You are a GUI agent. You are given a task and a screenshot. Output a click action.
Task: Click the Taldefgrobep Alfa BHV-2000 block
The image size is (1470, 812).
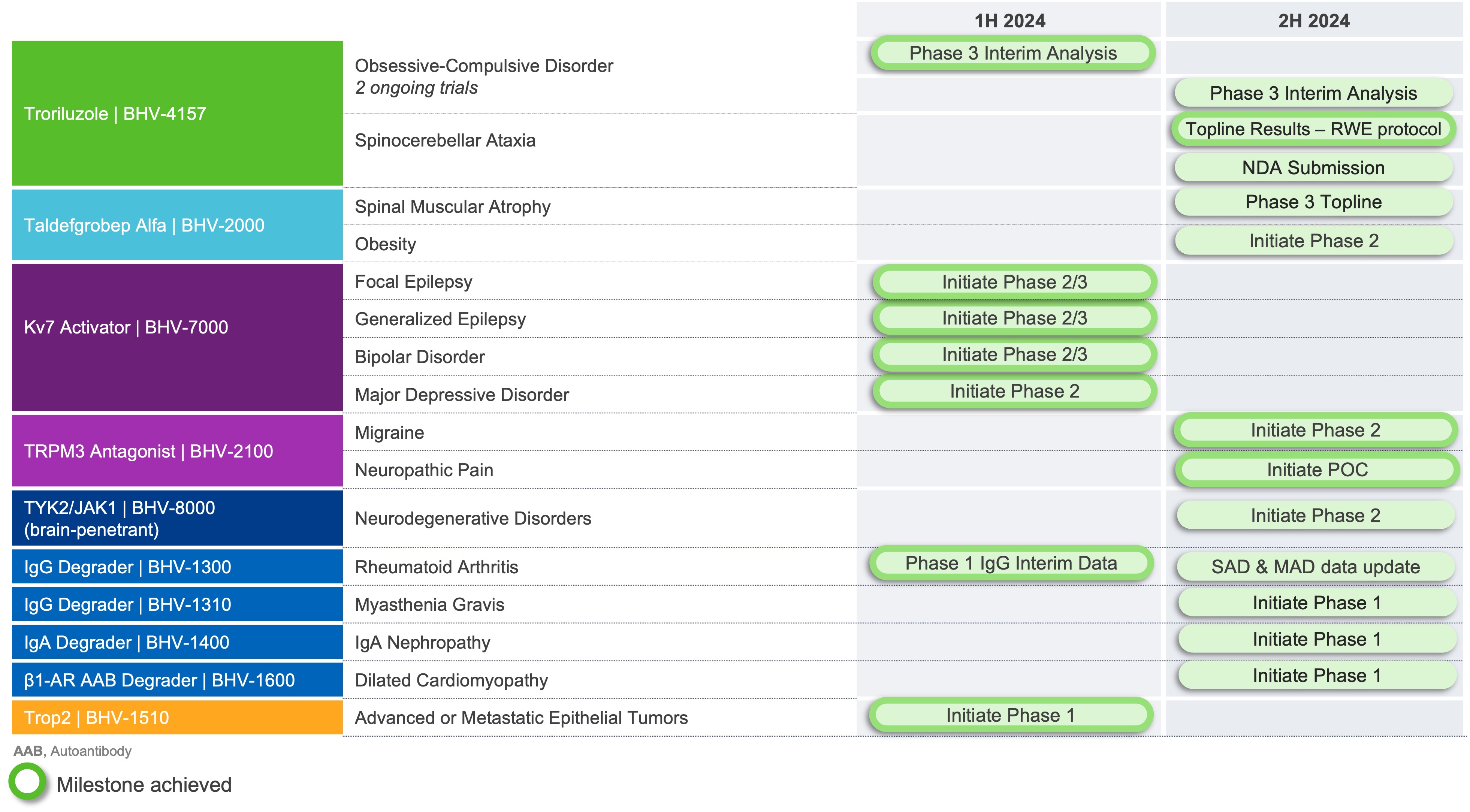pyautogui.click(x=177, y=226)
